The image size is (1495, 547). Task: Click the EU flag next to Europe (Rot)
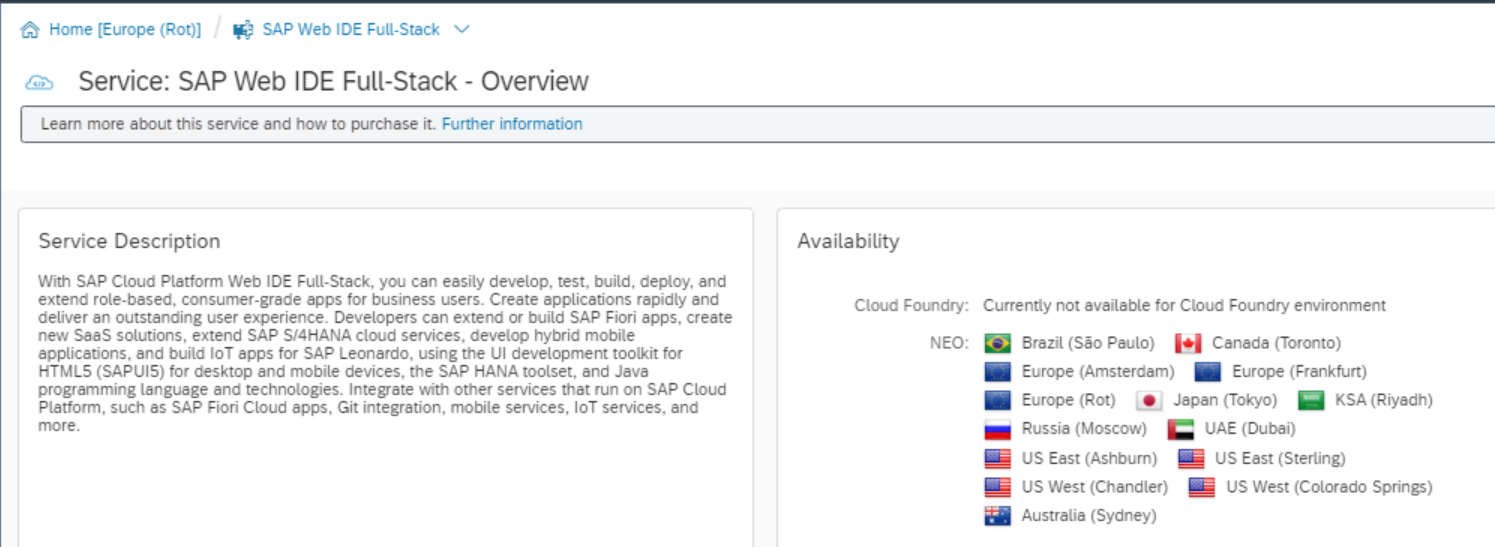(997, 401)
